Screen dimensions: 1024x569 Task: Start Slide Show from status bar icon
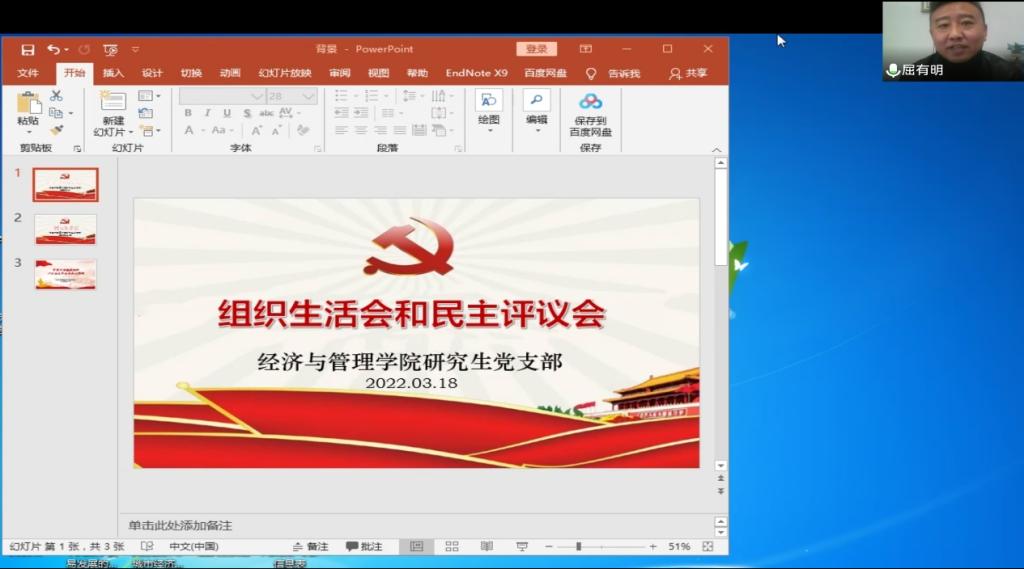[x=522, y=546]
